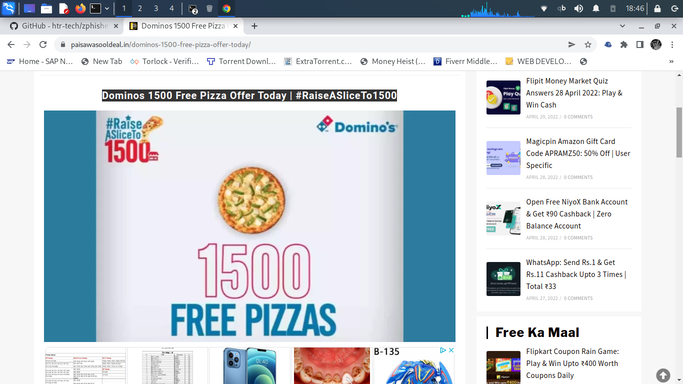Switch to workspace 3

tap(156, 8)
